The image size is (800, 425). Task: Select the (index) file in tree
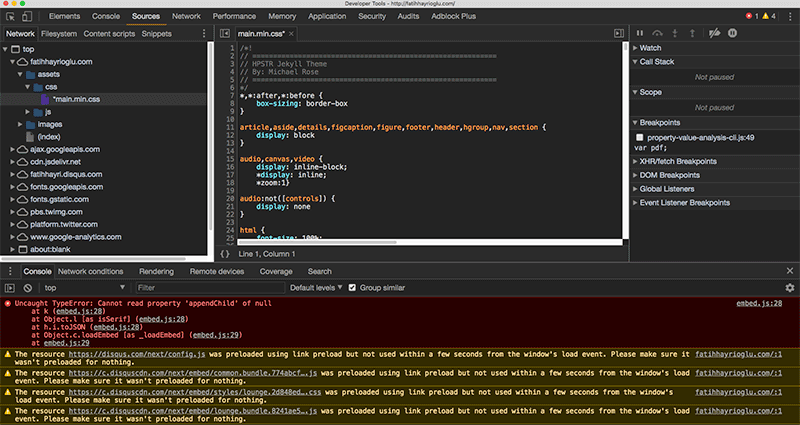pos(49,137)
